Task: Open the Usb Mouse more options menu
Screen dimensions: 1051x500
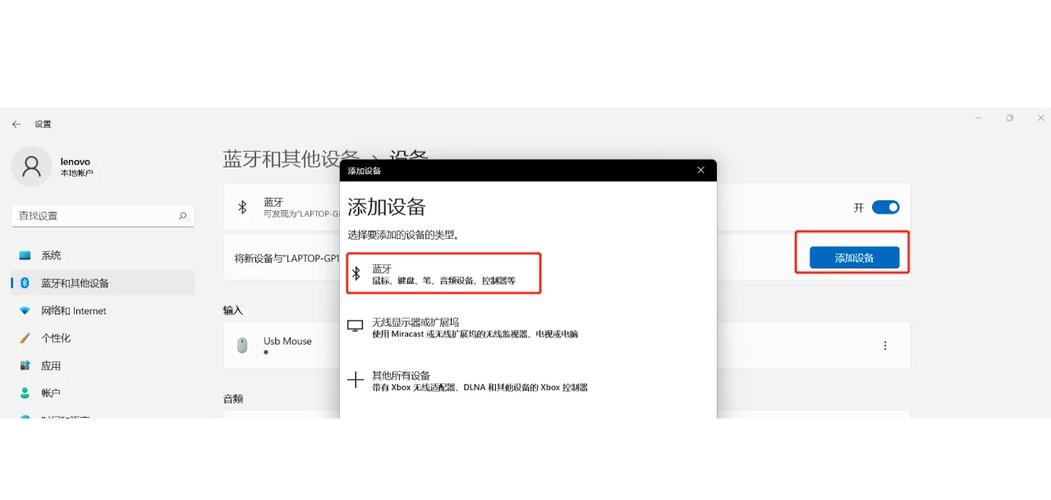Action: (x=885, y=346)
